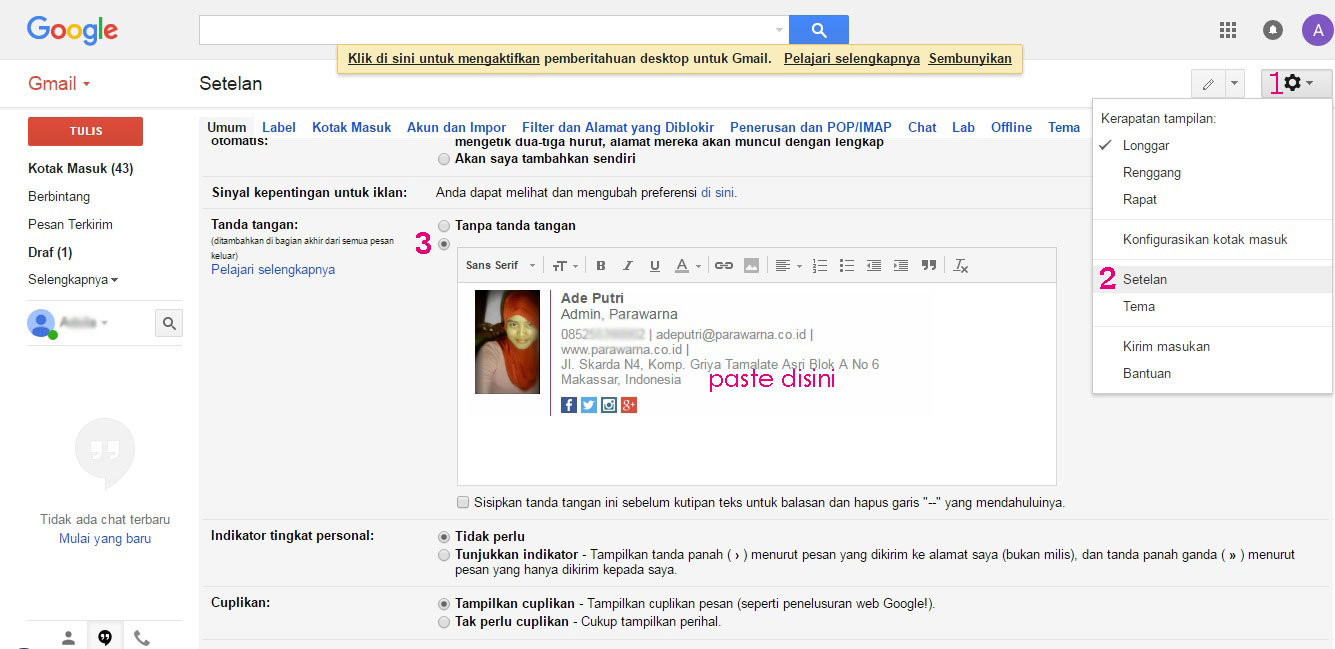The image size is (1335, 649).
Task: Open the Hangouts conversations icon
Action: point(105,638)
